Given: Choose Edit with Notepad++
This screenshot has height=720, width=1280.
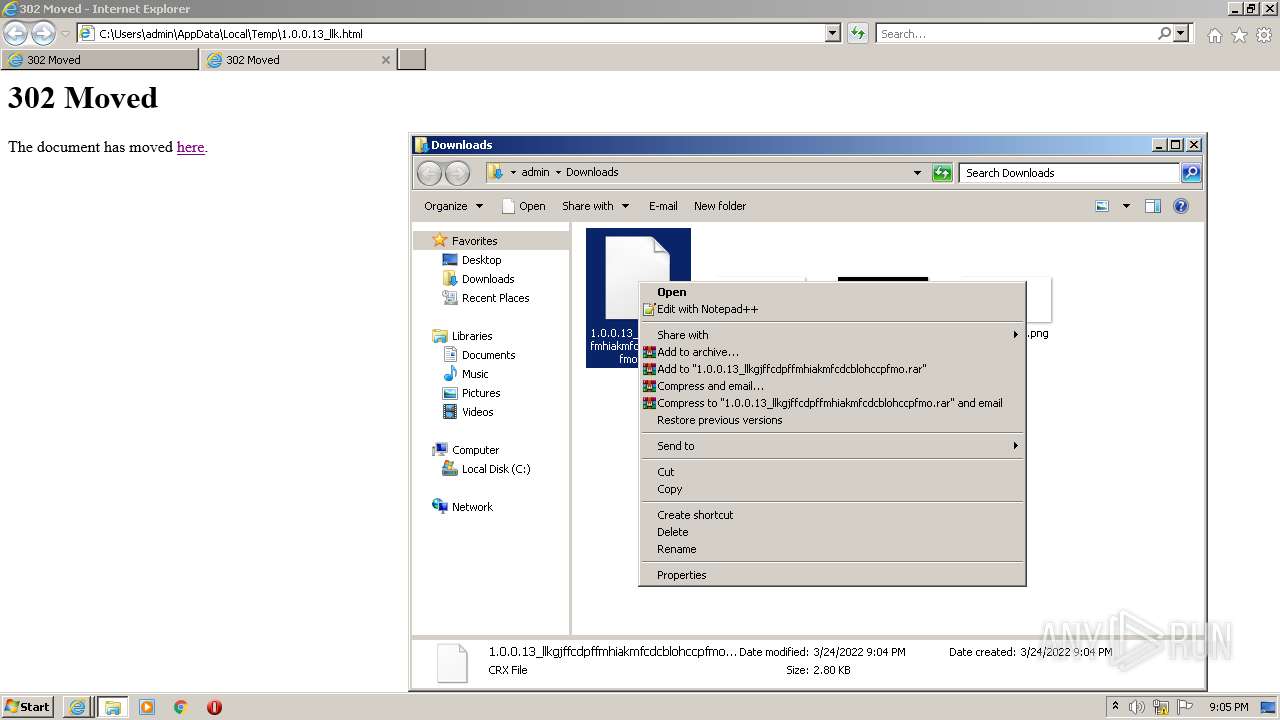Looking at the screenshot, I should coord(832,309).
